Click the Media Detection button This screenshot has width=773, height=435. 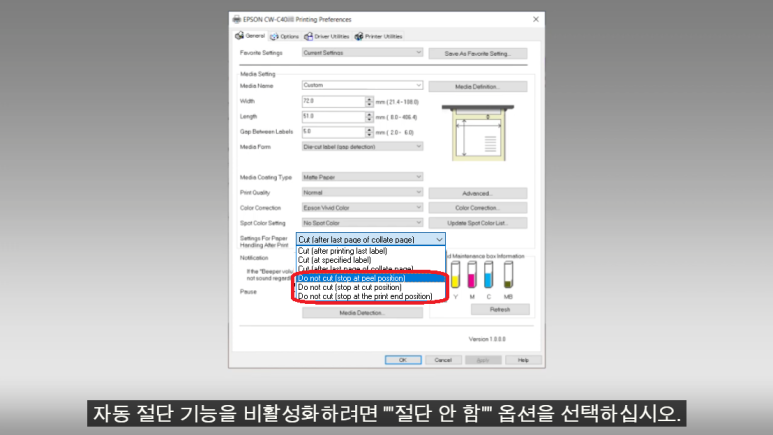pyautogui.click(x=362, y=313)
